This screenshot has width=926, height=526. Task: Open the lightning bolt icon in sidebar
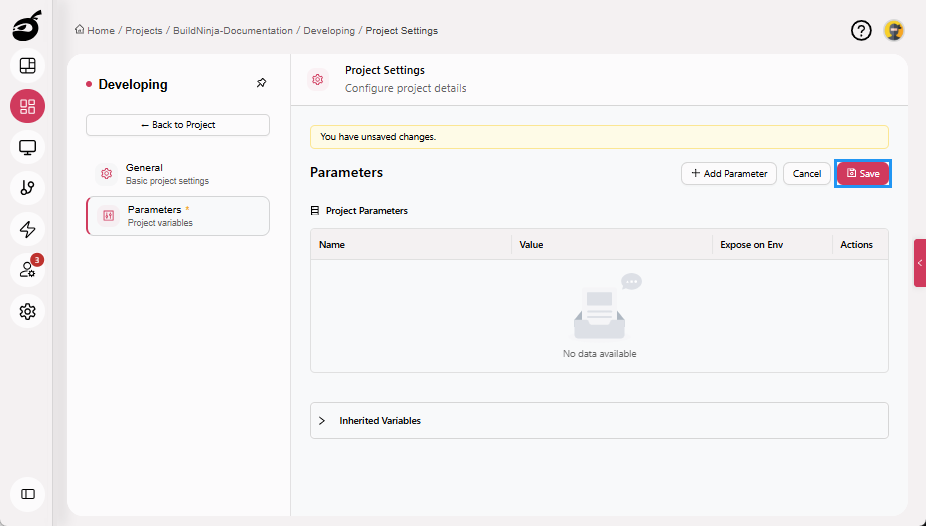[27, 229]
